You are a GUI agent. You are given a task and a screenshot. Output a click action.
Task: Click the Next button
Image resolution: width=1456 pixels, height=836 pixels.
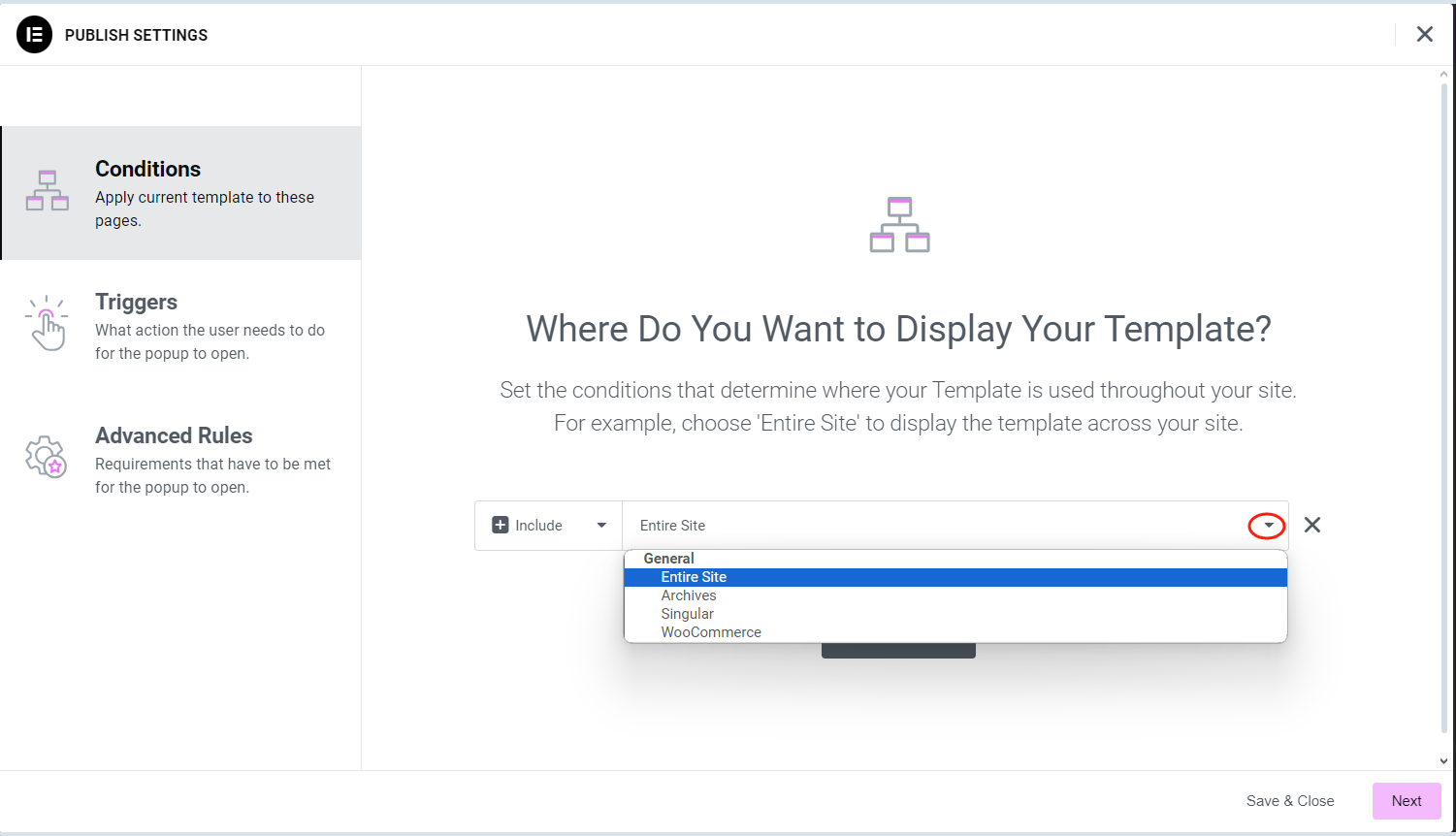point(1407,801)
